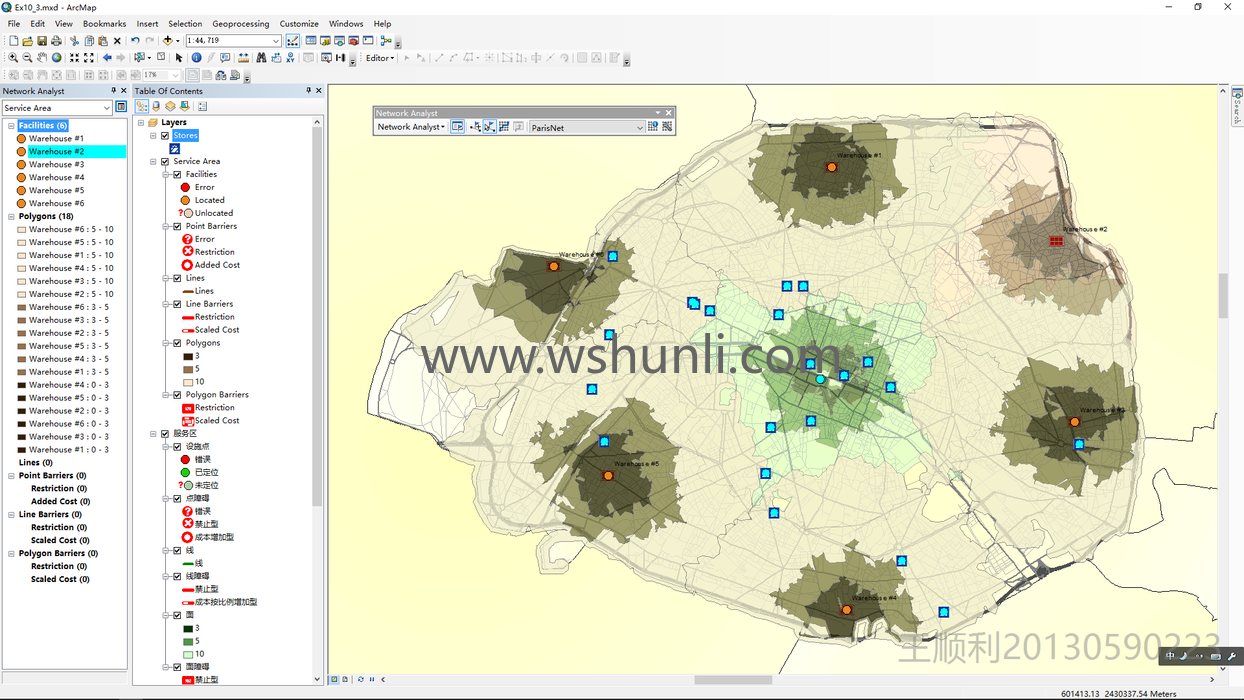1244x700 pixels.
Task: Click the Solve icon in Network Analyst toolbar
Action: (x=504, y=127)
